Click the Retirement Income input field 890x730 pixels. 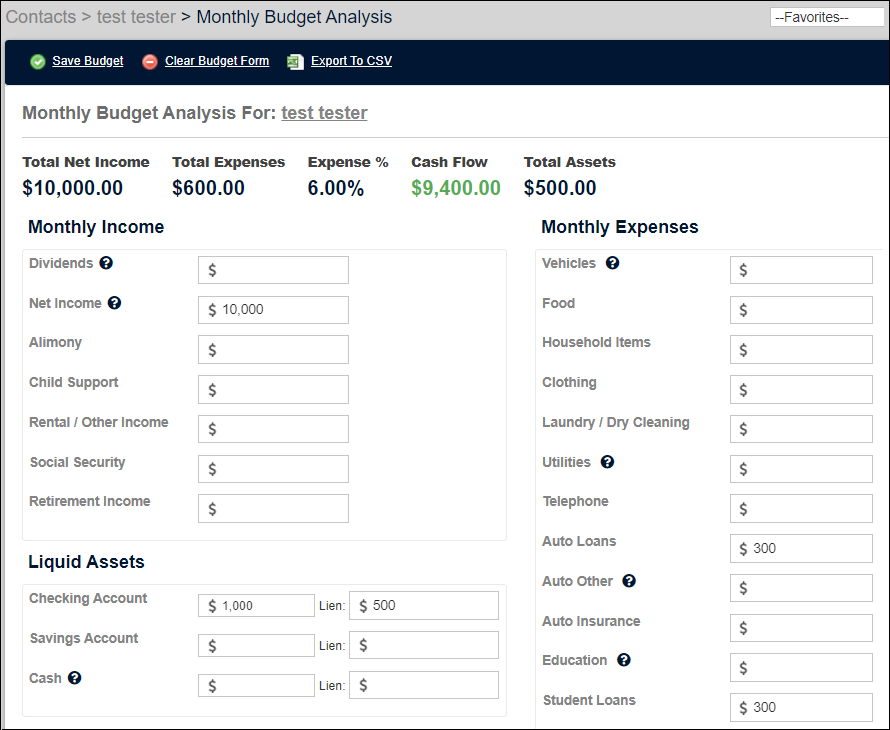273,509
